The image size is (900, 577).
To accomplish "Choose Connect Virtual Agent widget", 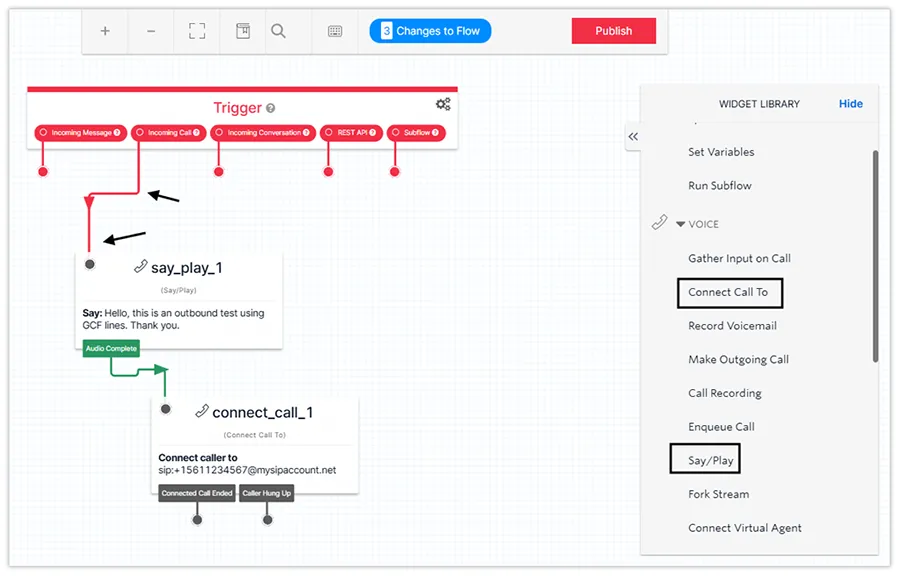I will (744, 528).
